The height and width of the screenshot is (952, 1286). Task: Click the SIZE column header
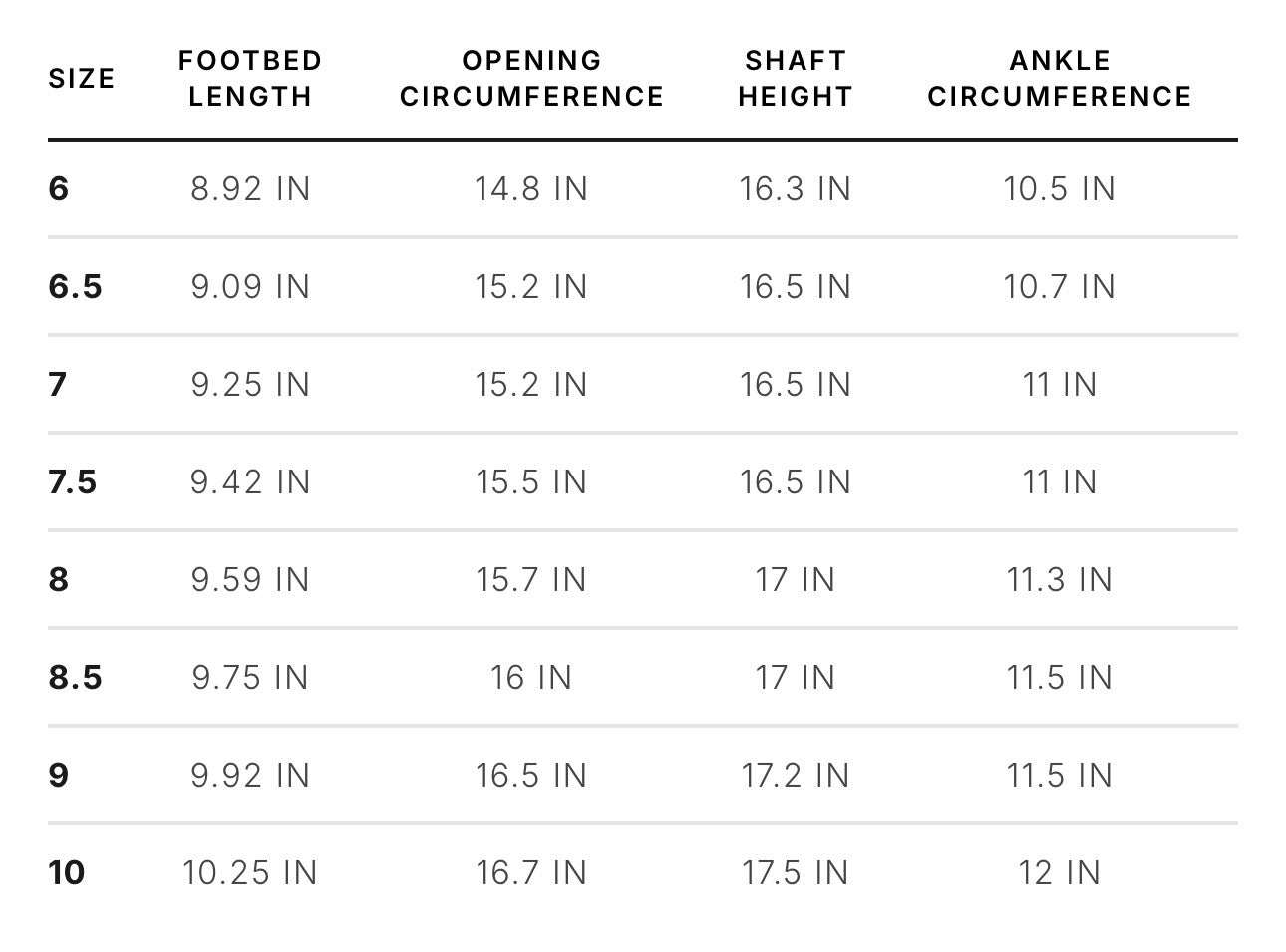(82, 79)
